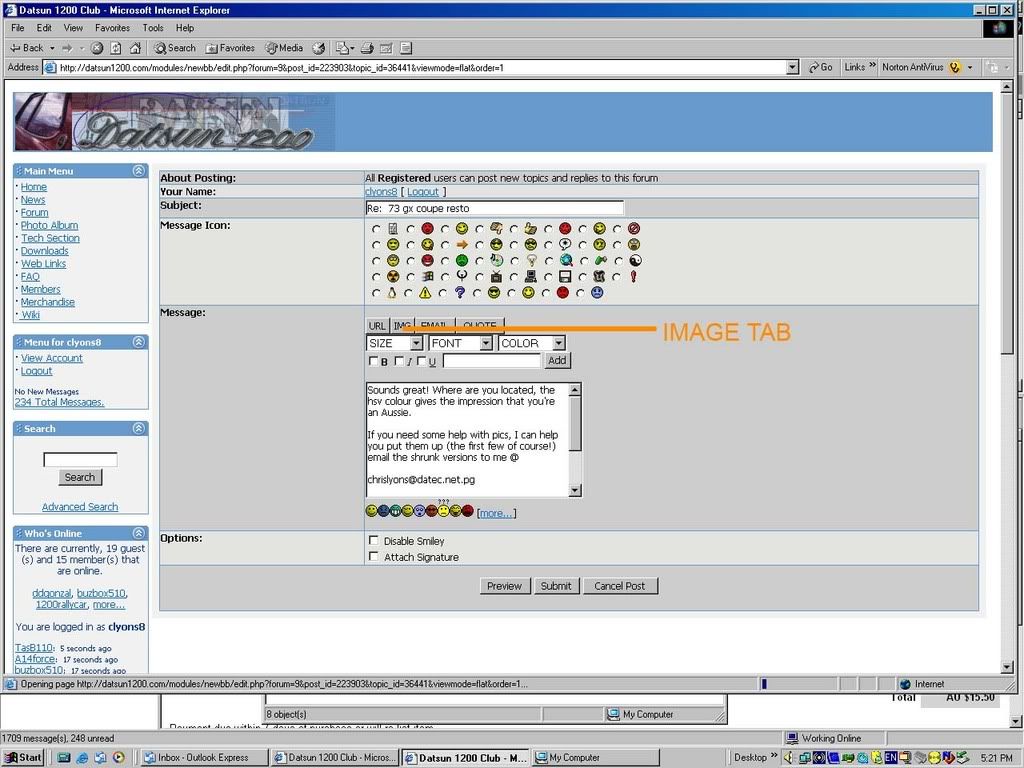Click the IE Home toolbar icon

(x=135, y=48)
